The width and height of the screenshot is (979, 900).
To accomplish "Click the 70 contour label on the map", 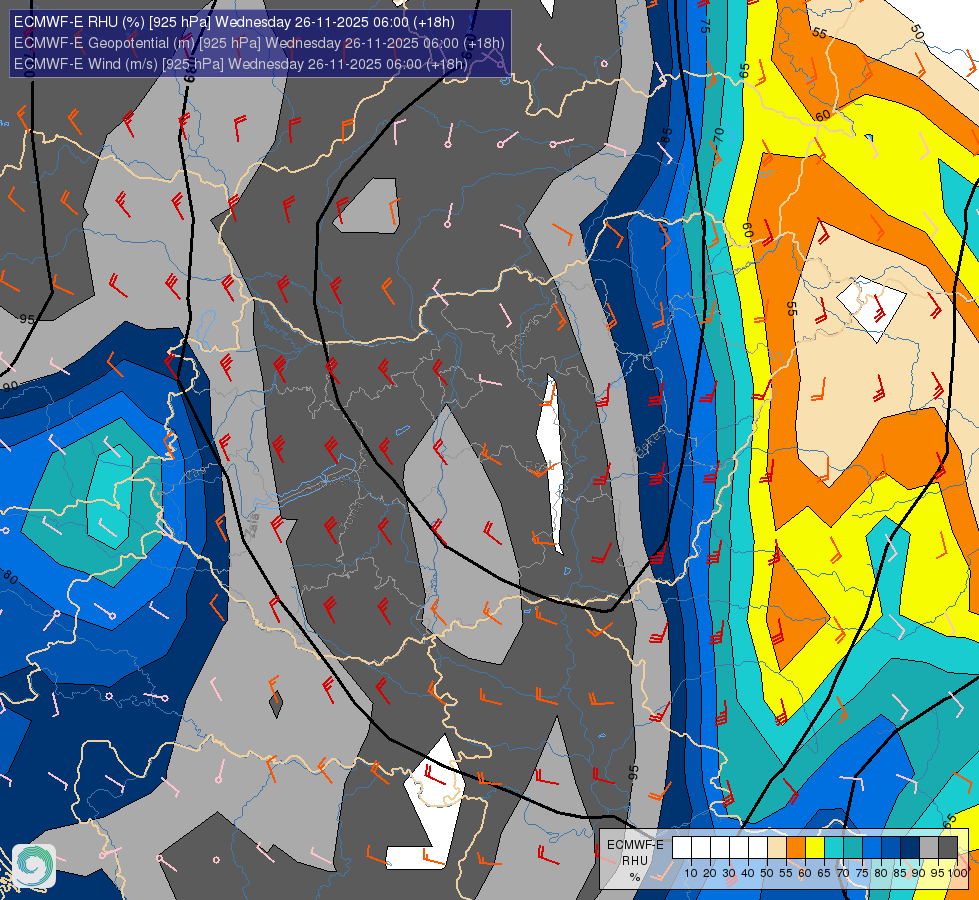I will click(x=719, y=134).
